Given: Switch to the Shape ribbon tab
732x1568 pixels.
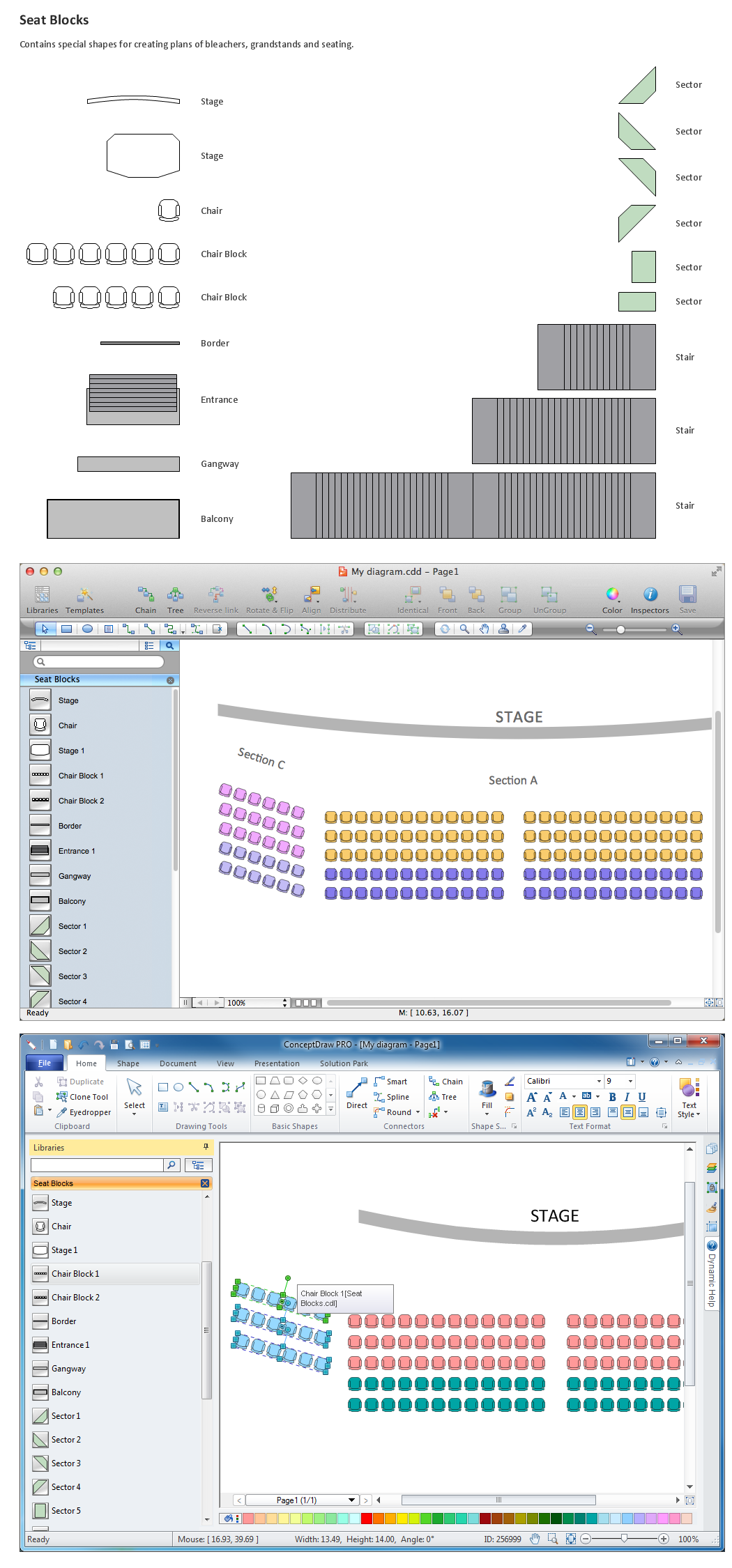Looking at the screenshot, I should click(x=128, y=1063).
